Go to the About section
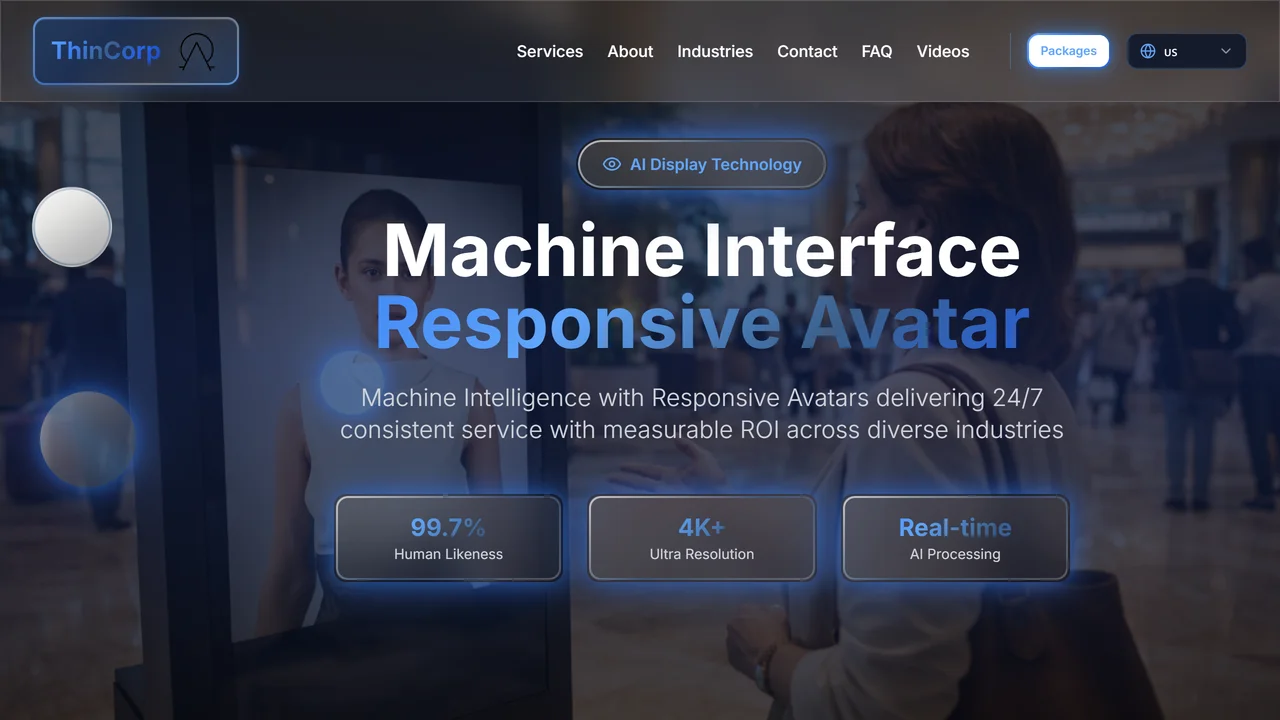This screenshot has width=1280, height=720. pos(630,51)
